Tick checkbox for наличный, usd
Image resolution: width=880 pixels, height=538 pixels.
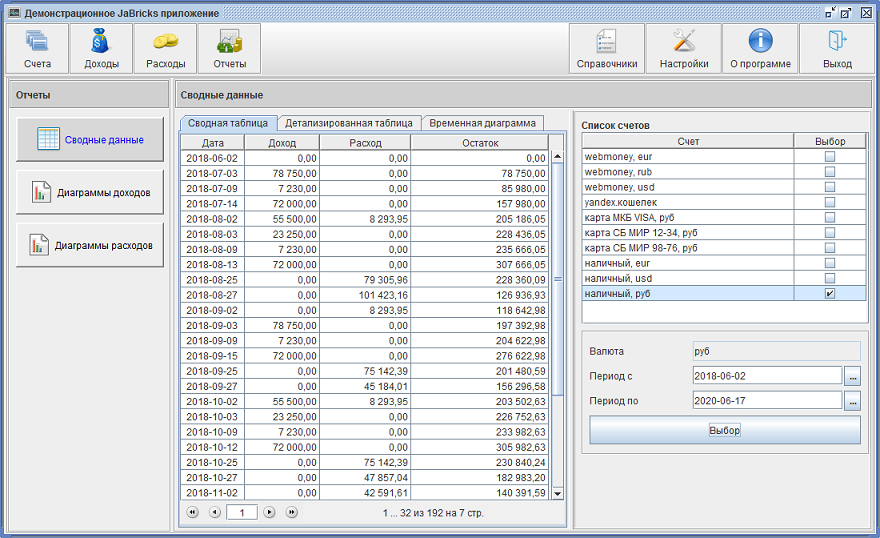click(x=829, y=278)
